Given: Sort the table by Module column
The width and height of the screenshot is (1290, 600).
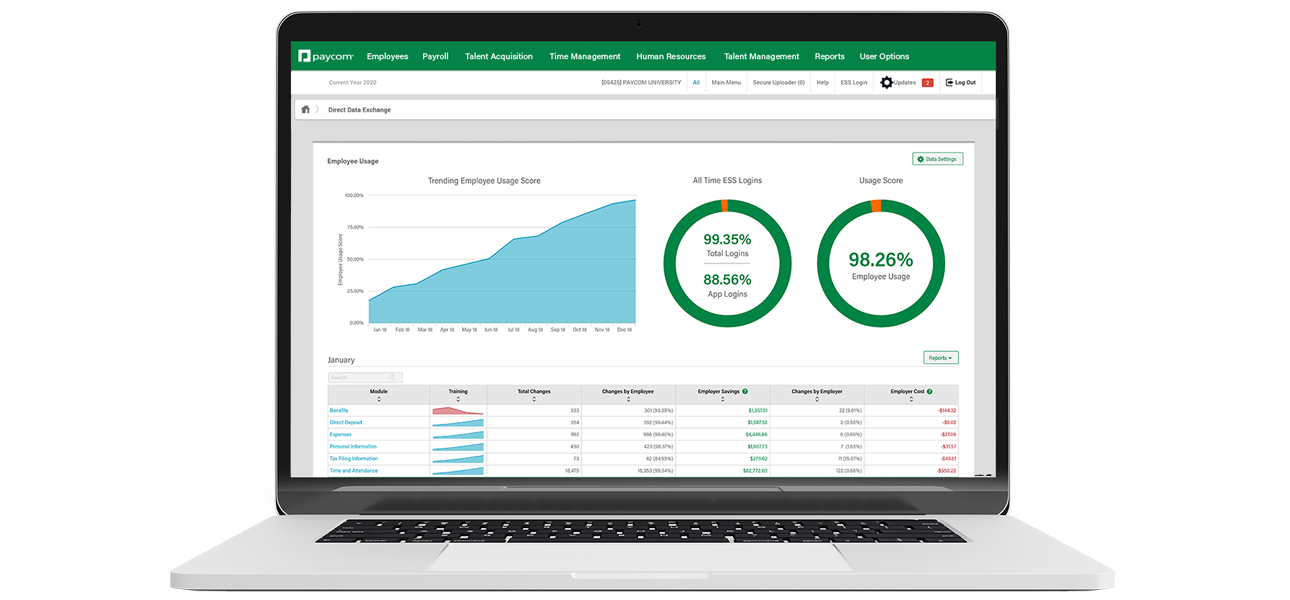Looking at the screenshot, I should click(x=379, y=399).
